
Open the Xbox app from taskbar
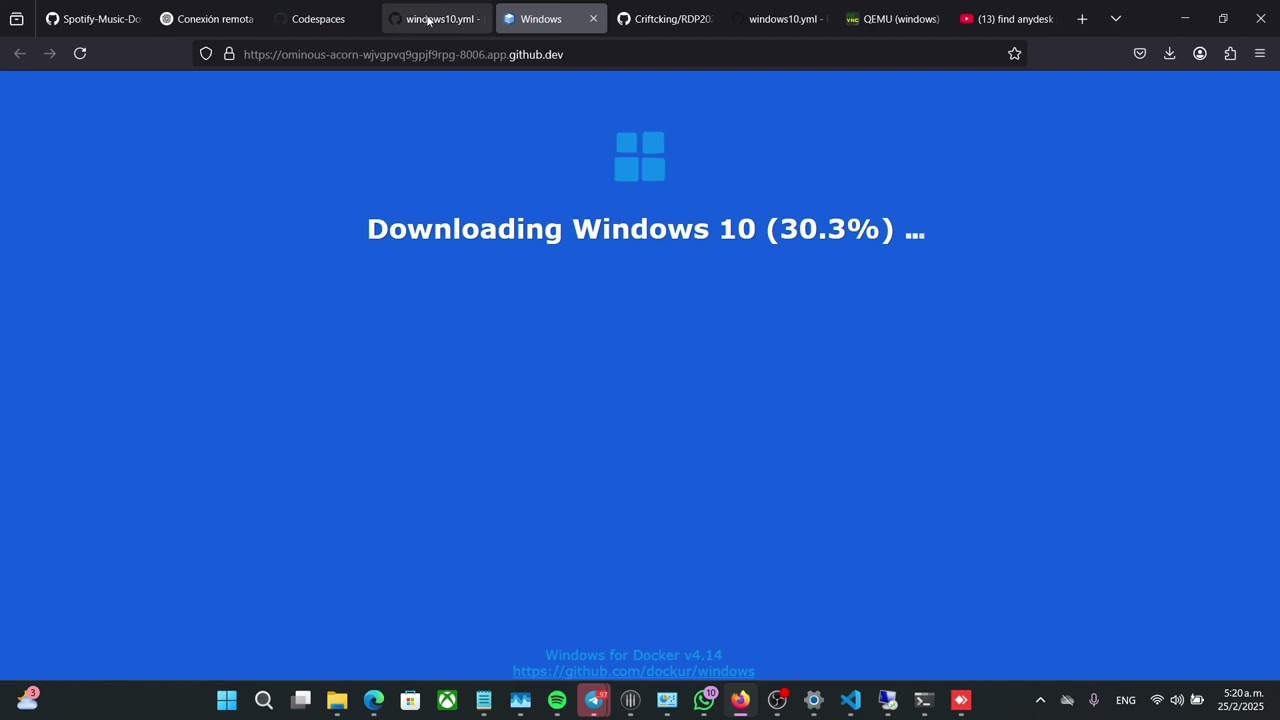point(447,700)
